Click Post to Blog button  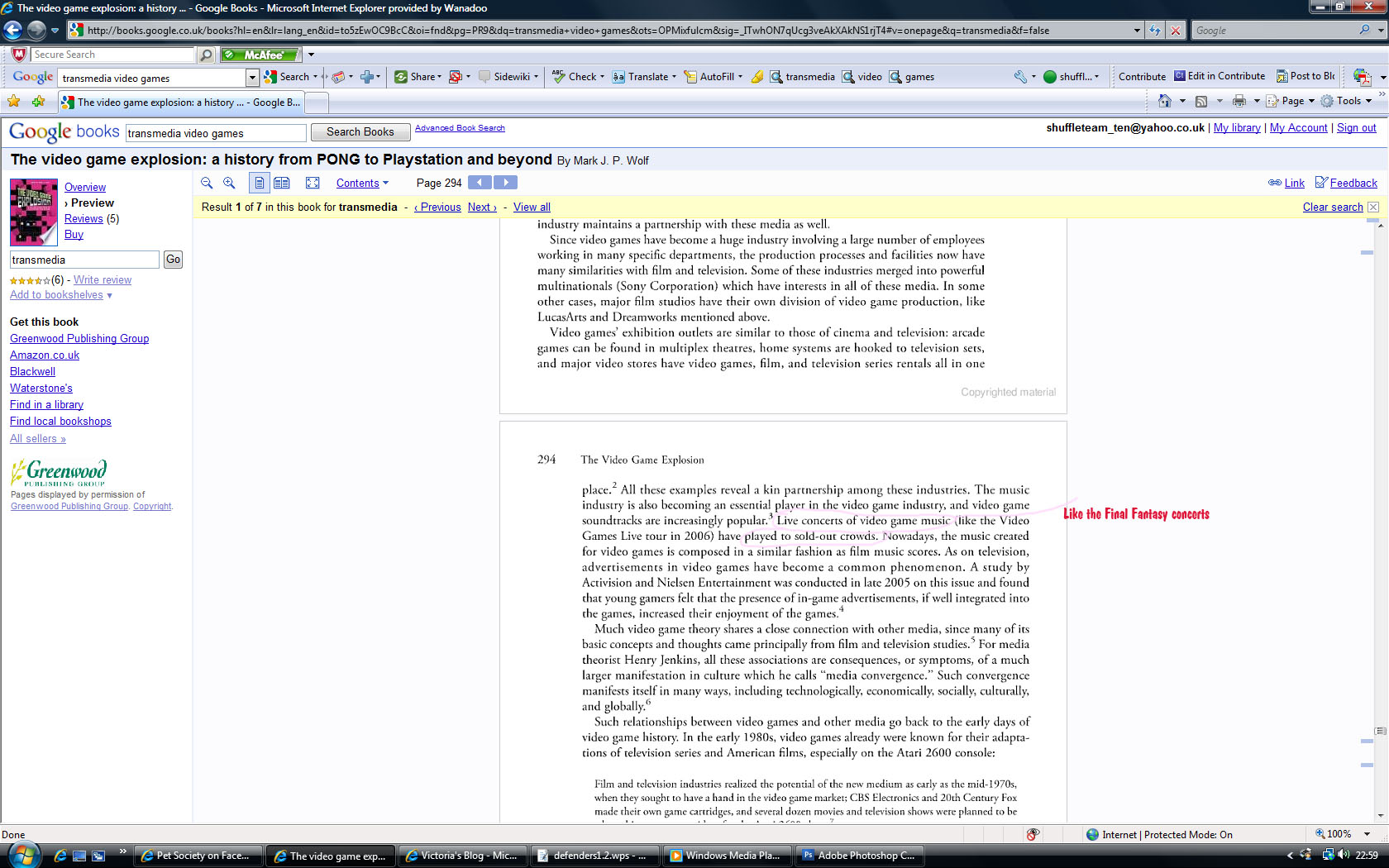coord(1305,76)
